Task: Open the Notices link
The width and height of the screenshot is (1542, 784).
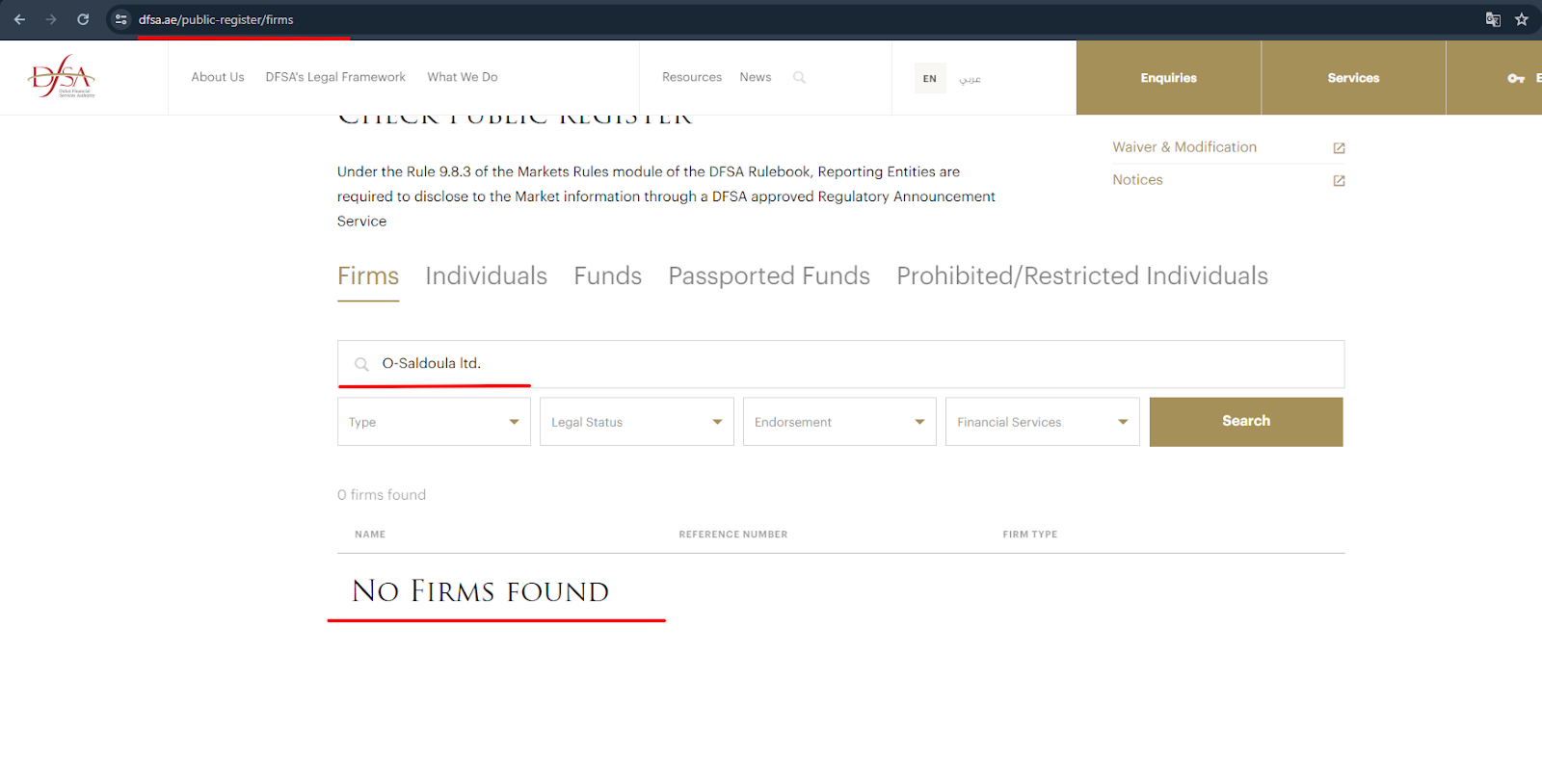Action: (1137, 180)
